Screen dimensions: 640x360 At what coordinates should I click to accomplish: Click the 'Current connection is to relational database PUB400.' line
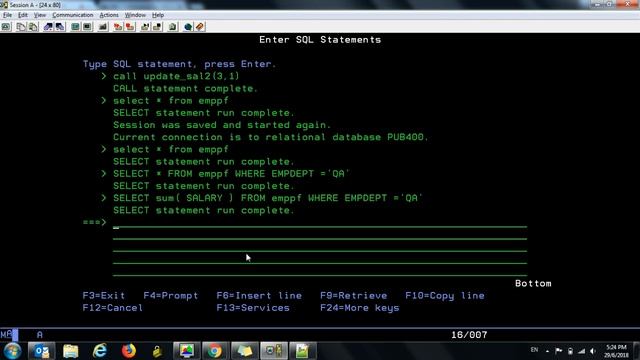point(271,137)
